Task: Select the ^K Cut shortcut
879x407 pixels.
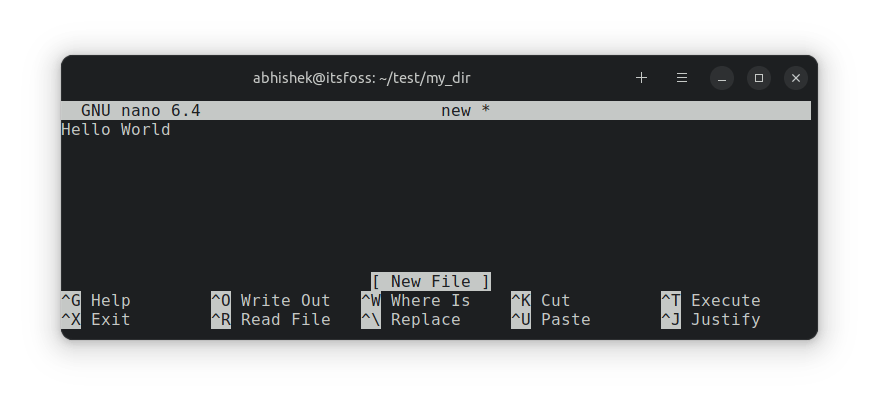Action: coord(540,300)
